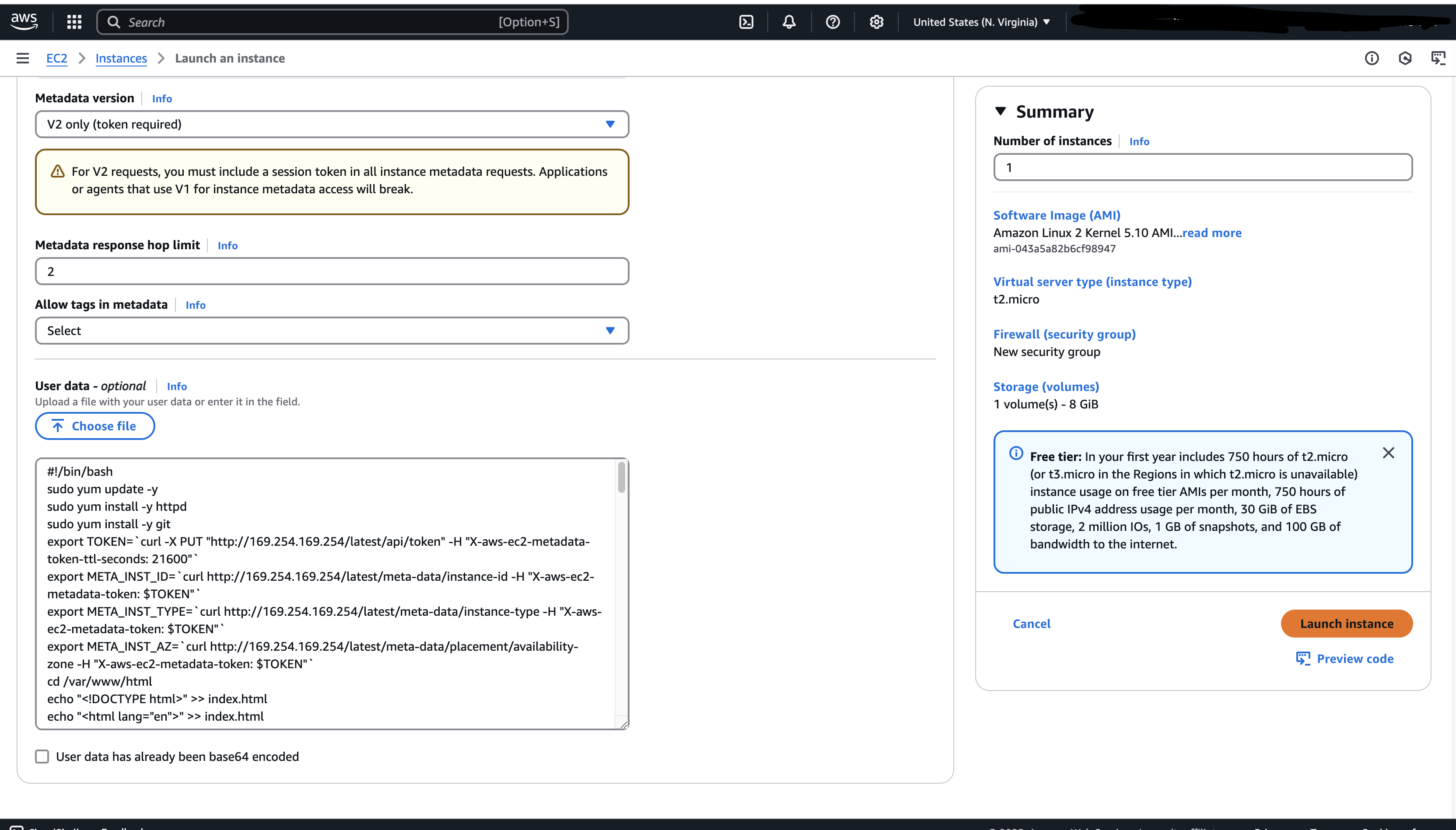Click Cancel in the summary panel
The image size is (1456, 830).
tap(1031, 624)
